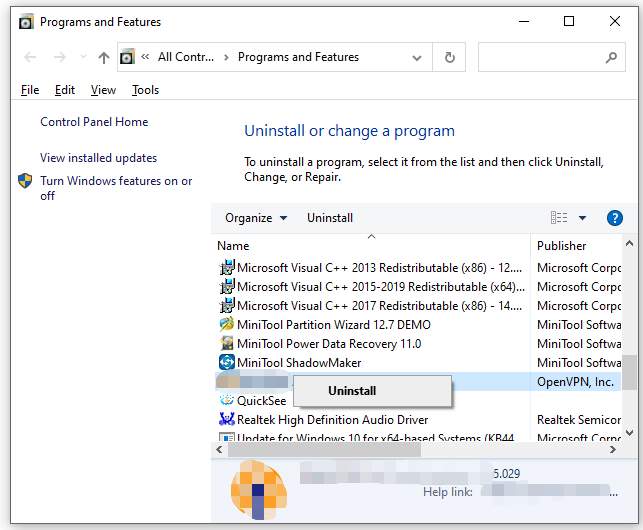Click the Realtek High Definition Audio icon
The height and width of the screenshot is (530, 643).
point(227,420)
